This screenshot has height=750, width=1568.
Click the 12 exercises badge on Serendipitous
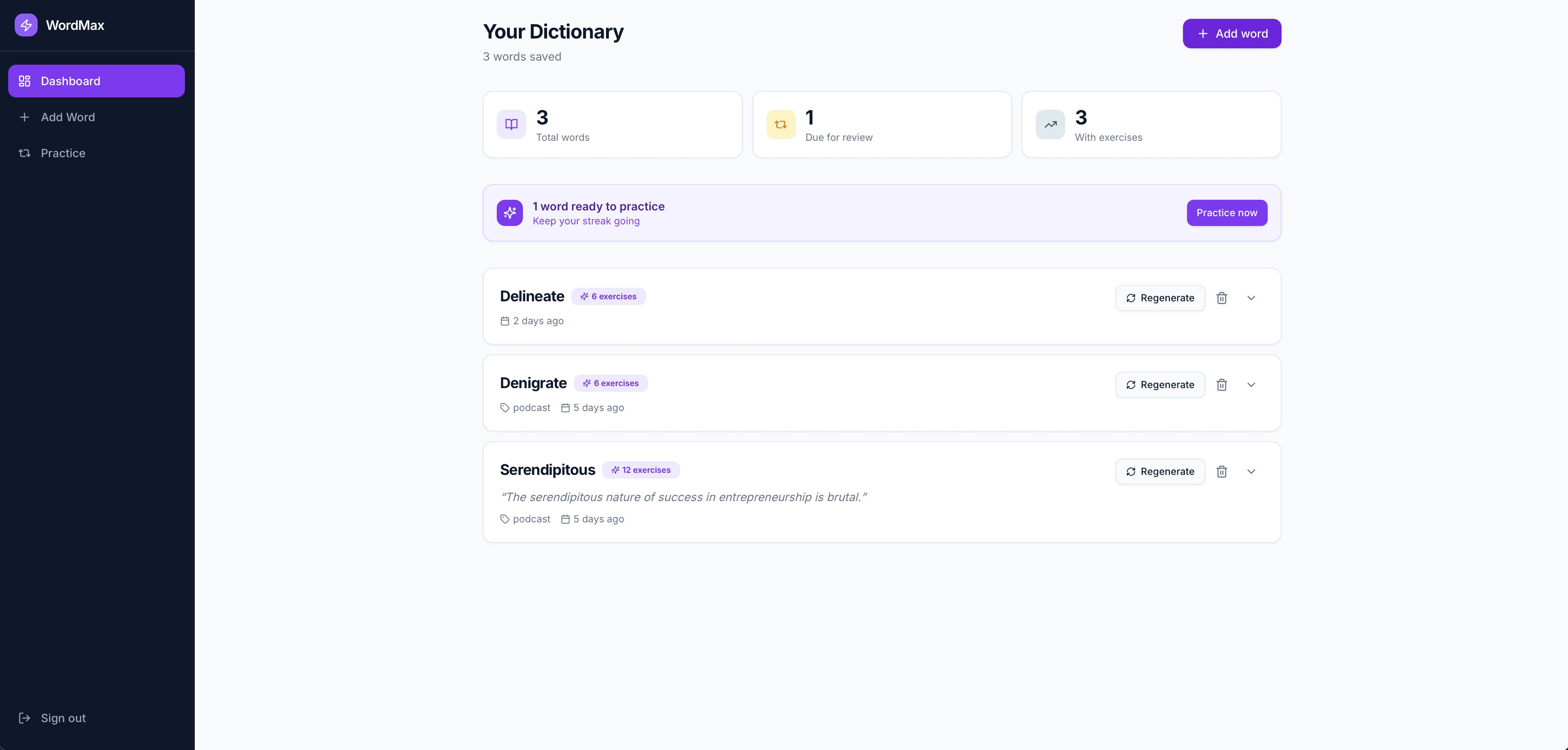pyautogui.click(x=640, y=469)
